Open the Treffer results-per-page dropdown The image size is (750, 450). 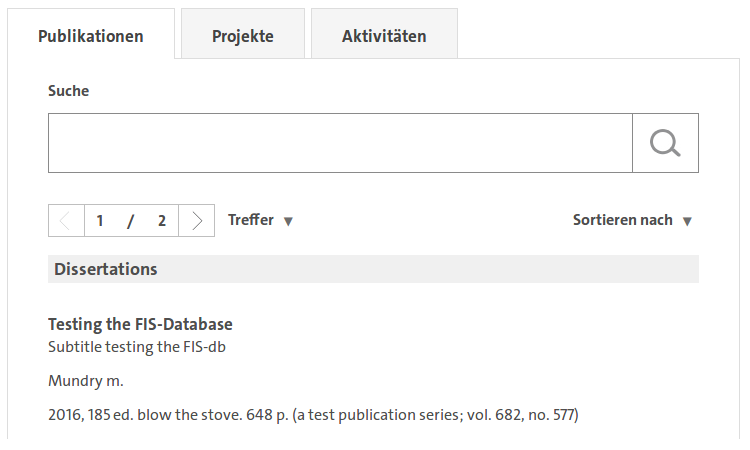(260, 220)
